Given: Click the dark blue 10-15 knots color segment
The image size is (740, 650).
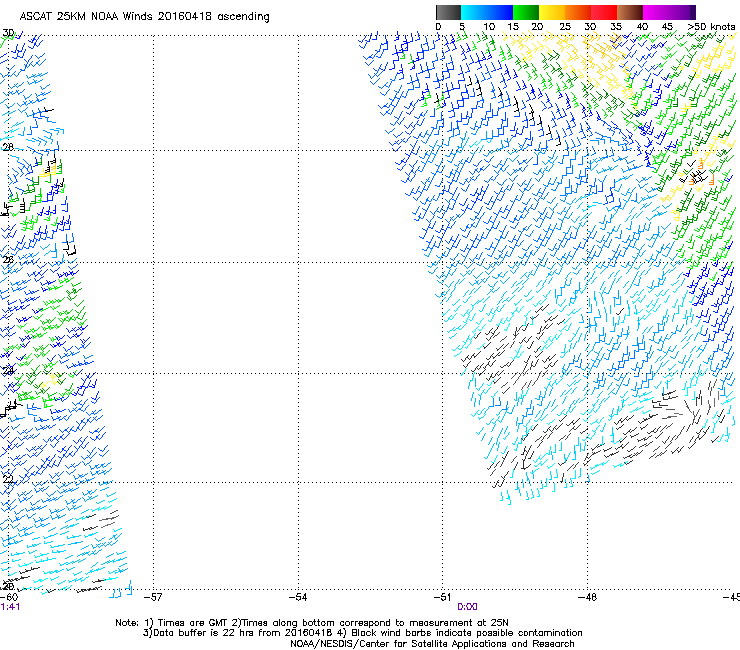Looking at the screenshot, I should pos(500,12).
